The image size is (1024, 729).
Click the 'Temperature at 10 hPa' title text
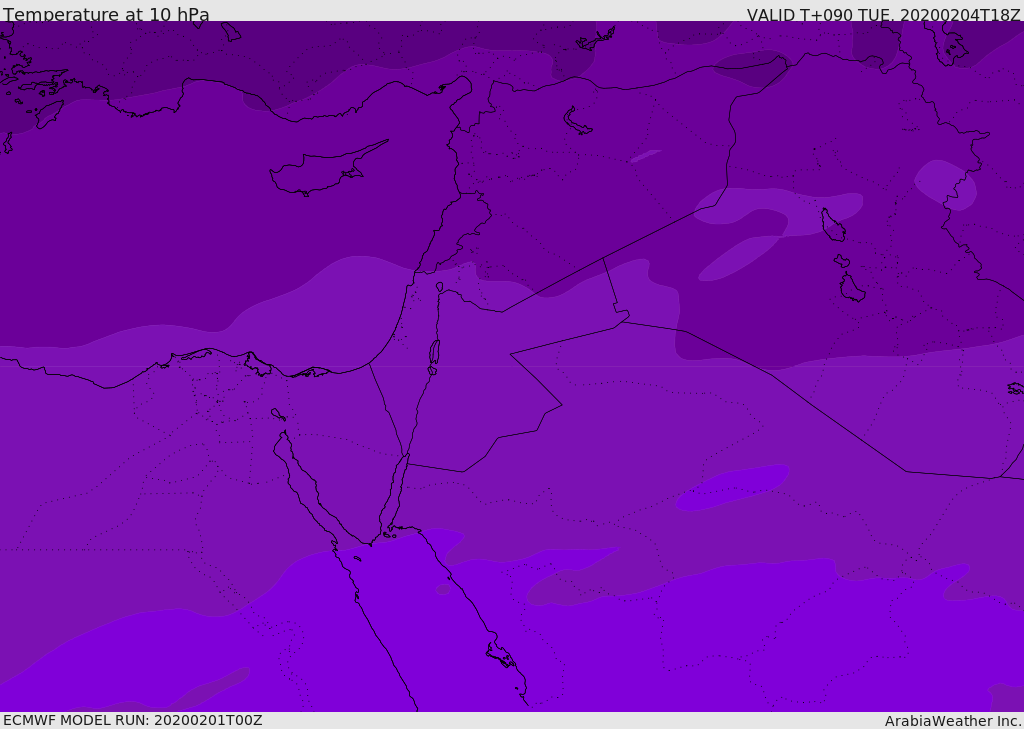click(x=106, y=14)
